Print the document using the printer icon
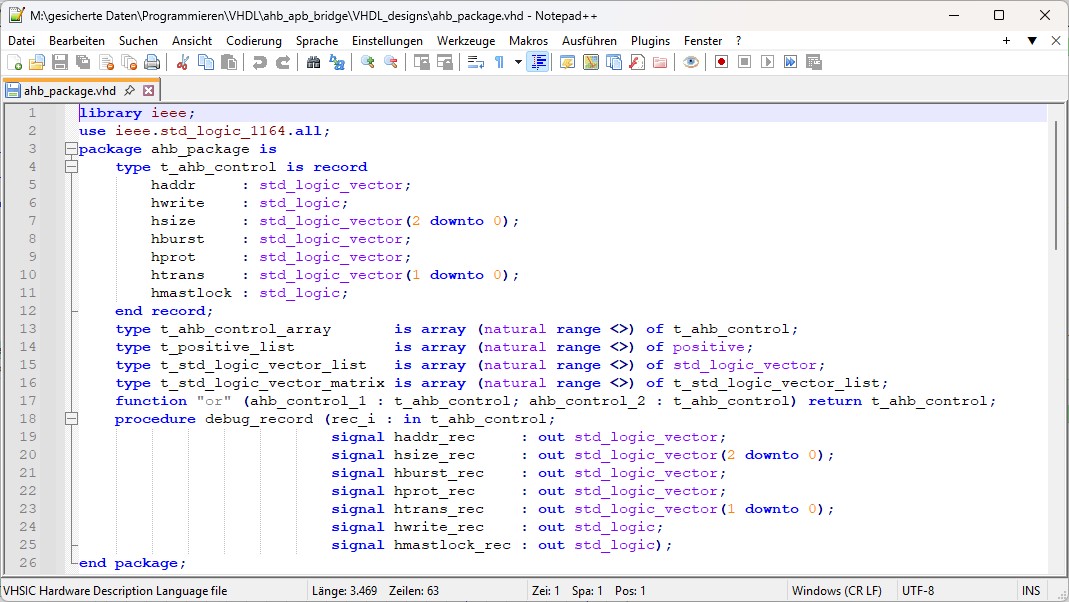 [152, 62]
